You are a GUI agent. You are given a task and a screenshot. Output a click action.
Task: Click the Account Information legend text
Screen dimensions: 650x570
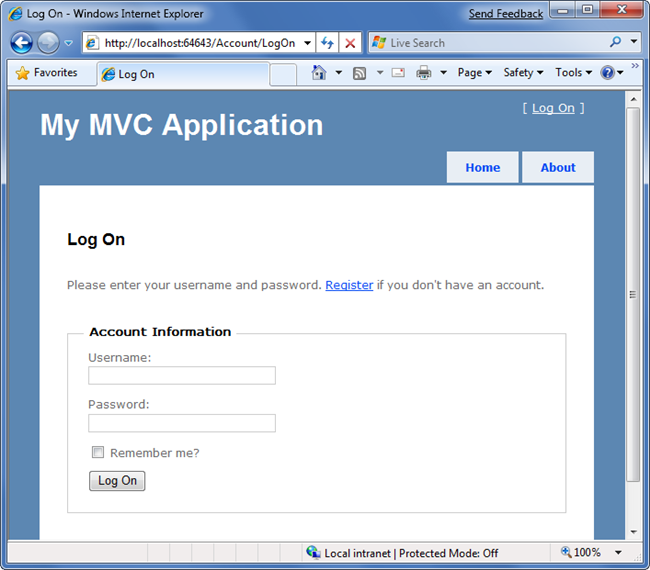(x=160, y=332)
